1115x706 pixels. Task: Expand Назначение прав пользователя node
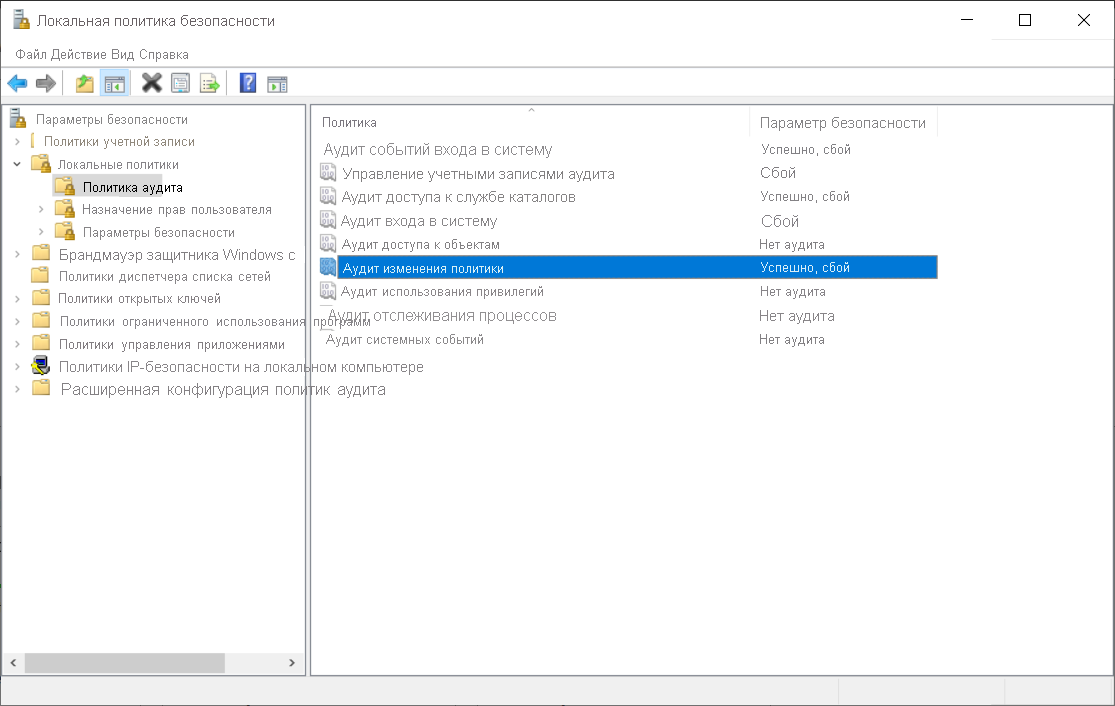click(41, 210)
